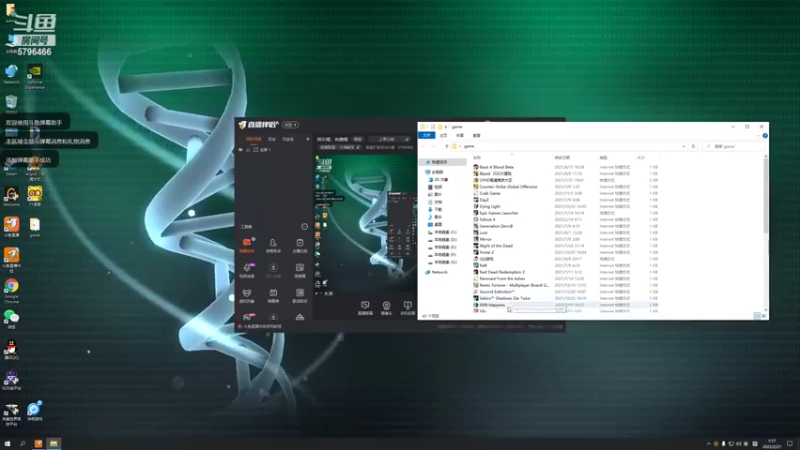Click the Windows Start button
The image size is (800, 450).
coord(7,444)
